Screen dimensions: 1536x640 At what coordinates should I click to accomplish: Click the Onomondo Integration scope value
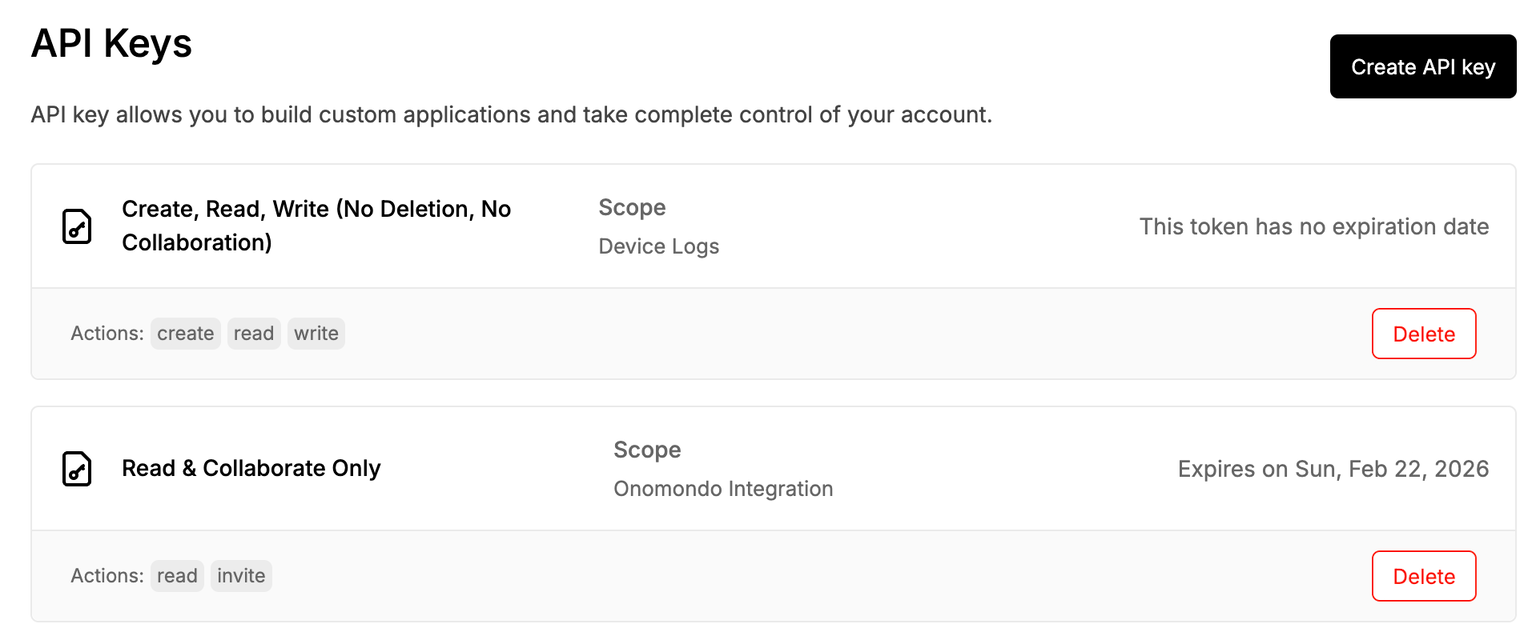[x=723, y=489]
